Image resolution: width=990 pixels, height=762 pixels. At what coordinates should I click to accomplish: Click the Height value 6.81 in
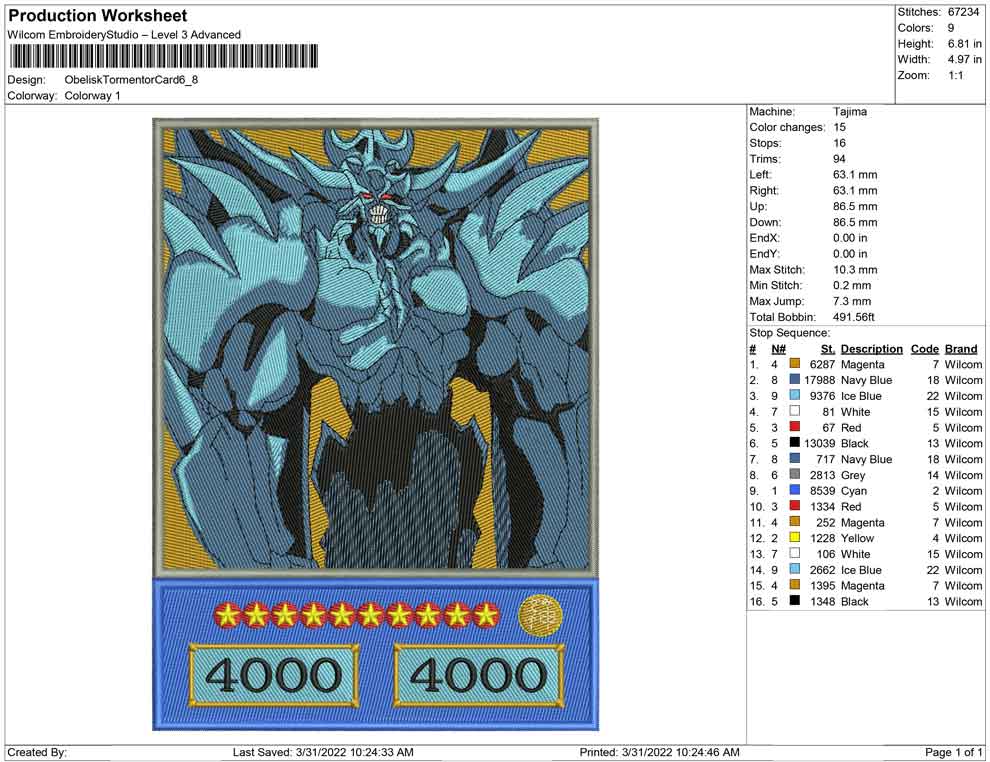964,44
